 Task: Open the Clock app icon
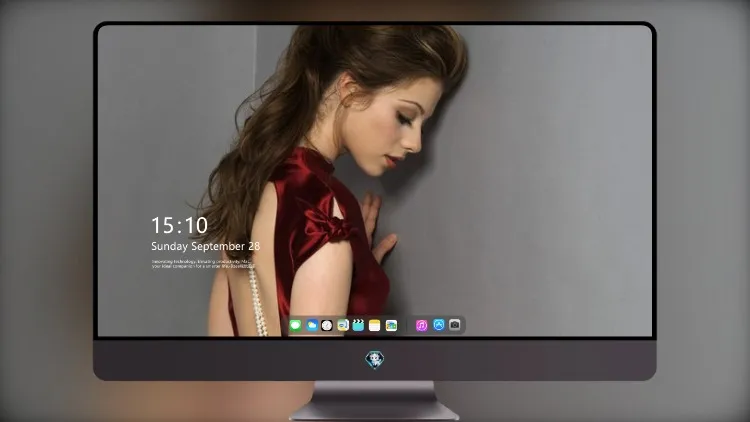[327, 325]
